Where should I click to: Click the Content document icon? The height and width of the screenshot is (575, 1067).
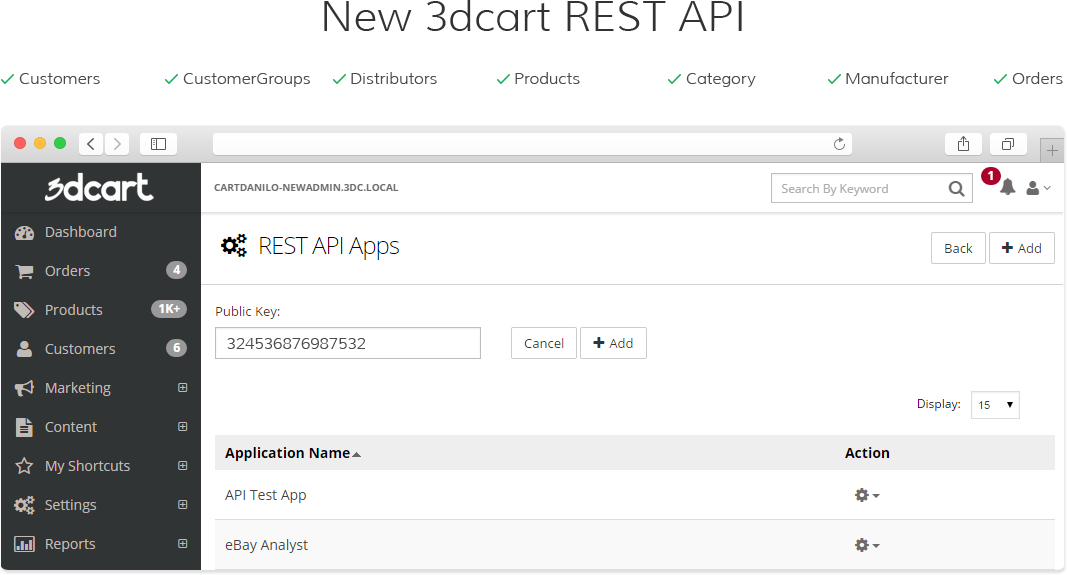(x=24, y=427)
